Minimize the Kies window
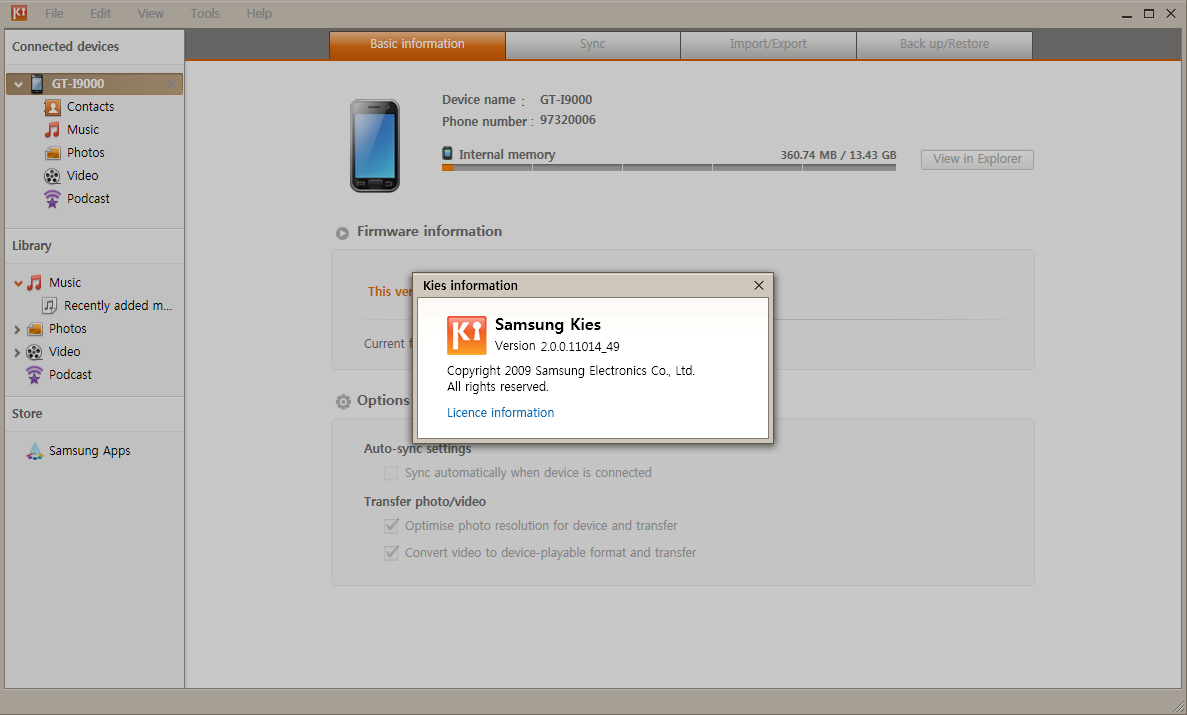1187x715 pixels. [1126, 14]
